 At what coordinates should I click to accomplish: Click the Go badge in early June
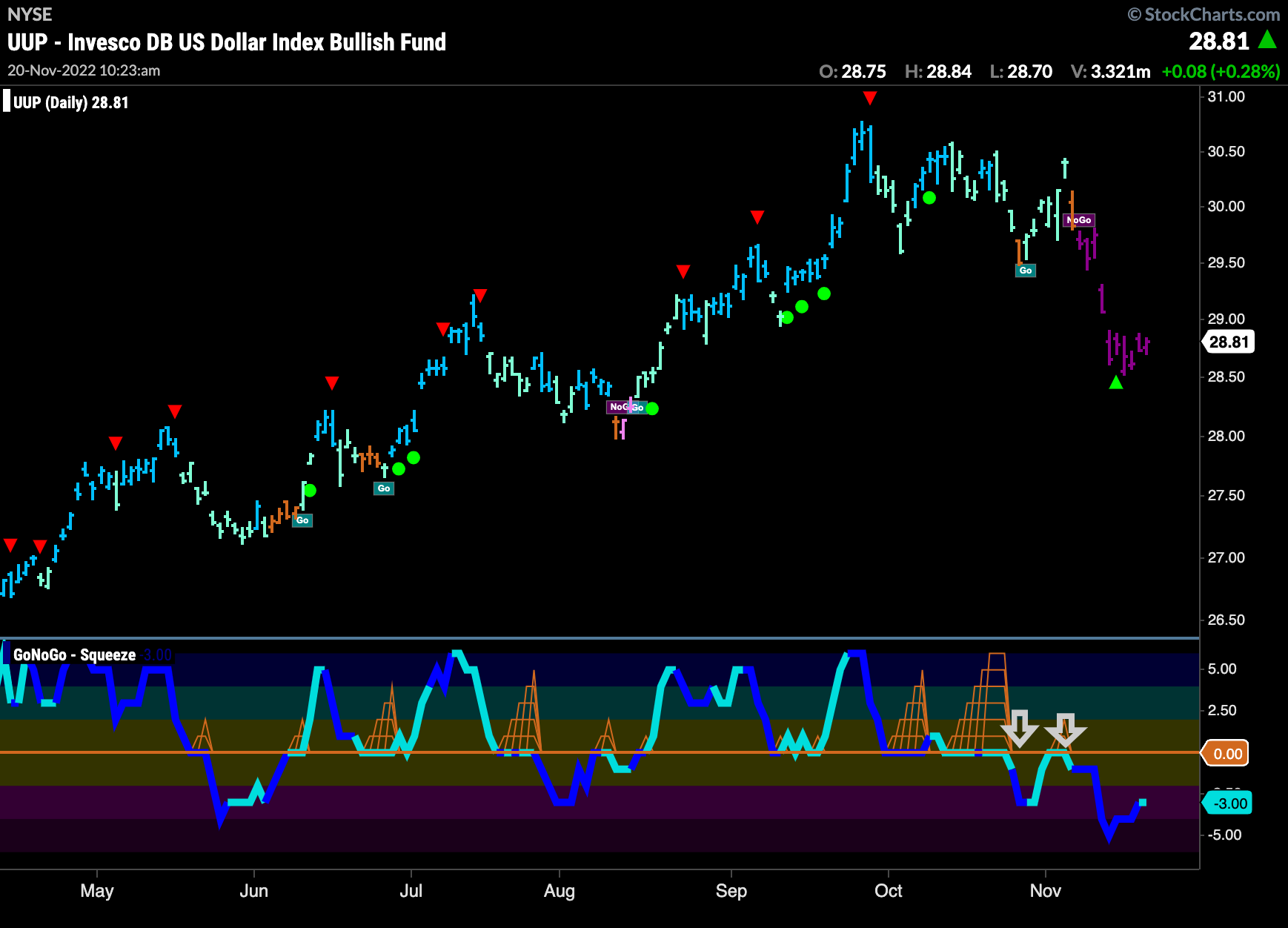[302, 520]
